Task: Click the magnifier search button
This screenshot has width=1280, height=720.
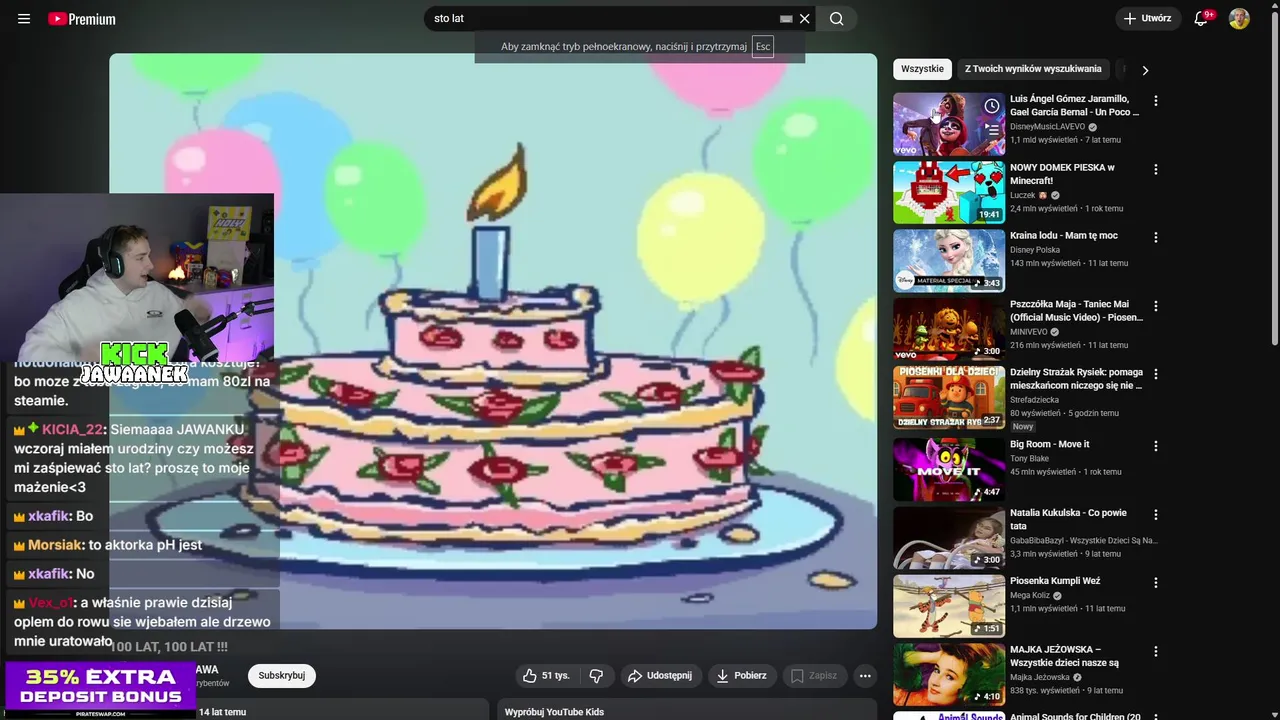Action: [837, 19]
